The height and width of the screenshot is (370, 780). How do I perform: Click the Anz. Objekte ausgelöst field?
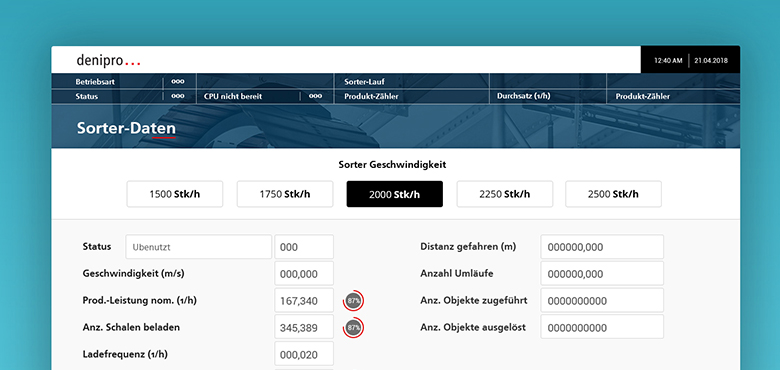coord(602,327)
